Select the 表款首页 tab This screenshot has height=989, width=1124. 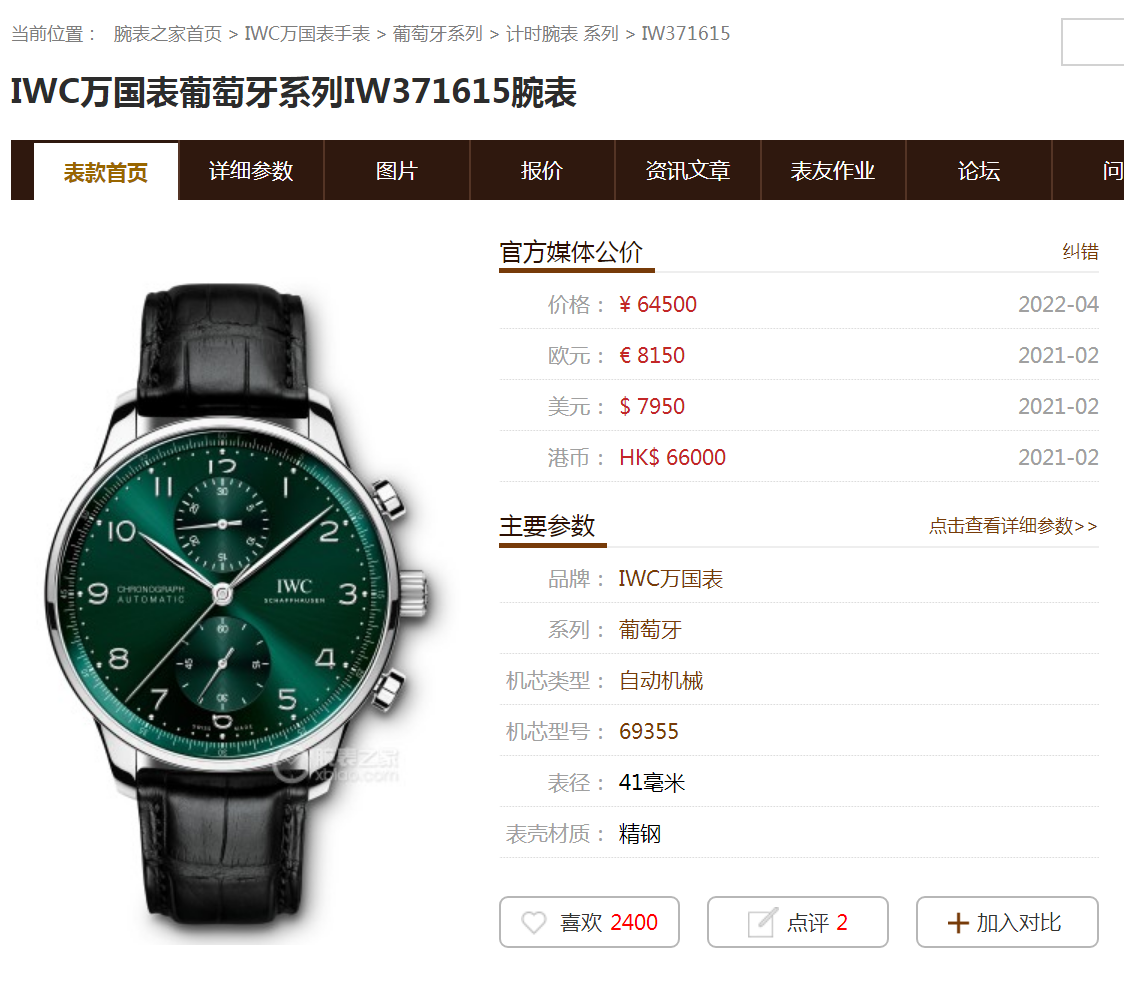click(105, 172)
